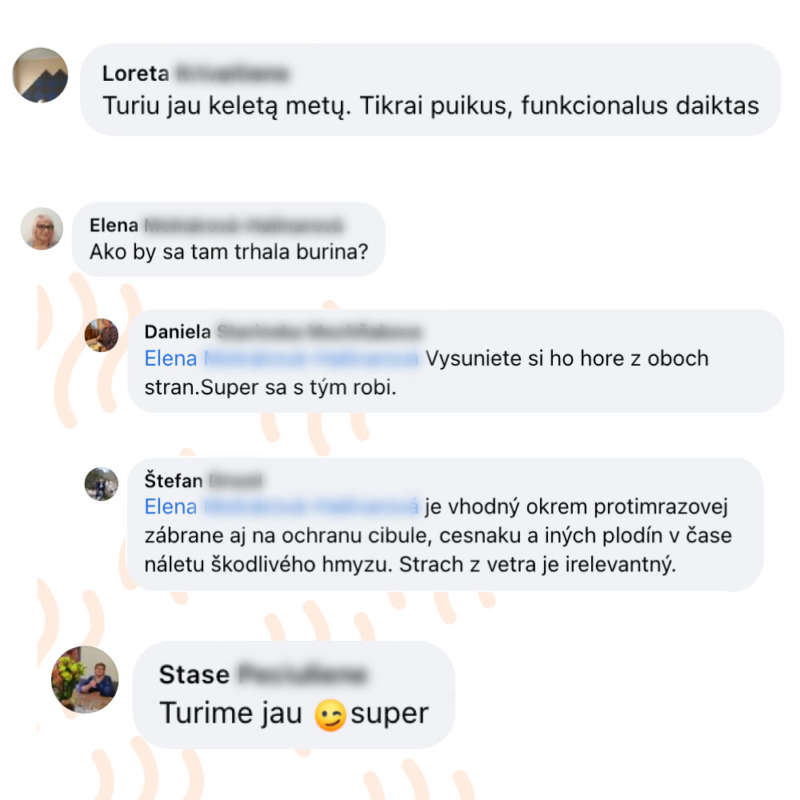Select the comment 'Turime jau super'

coord(294,714)
